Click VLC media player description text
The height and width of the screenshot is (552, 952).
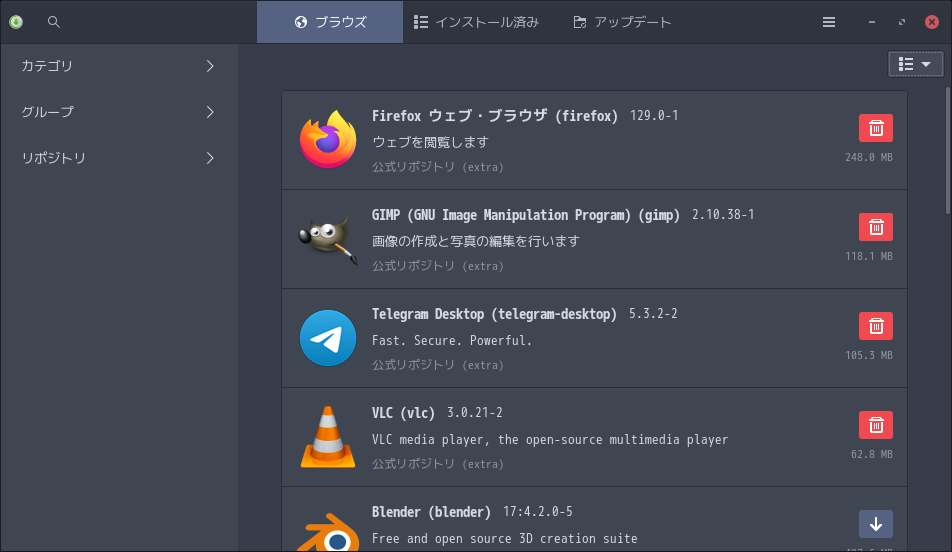550,439
